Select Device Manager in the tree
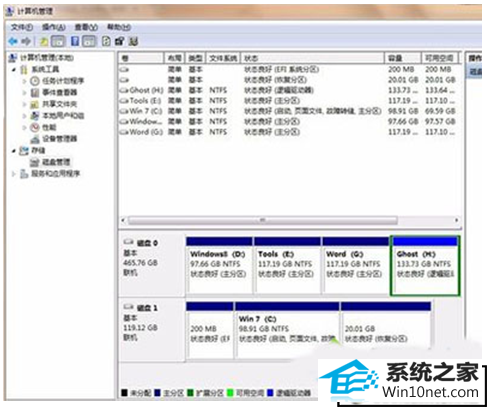This screenshot has height=407, width=487. coord(59,139)
